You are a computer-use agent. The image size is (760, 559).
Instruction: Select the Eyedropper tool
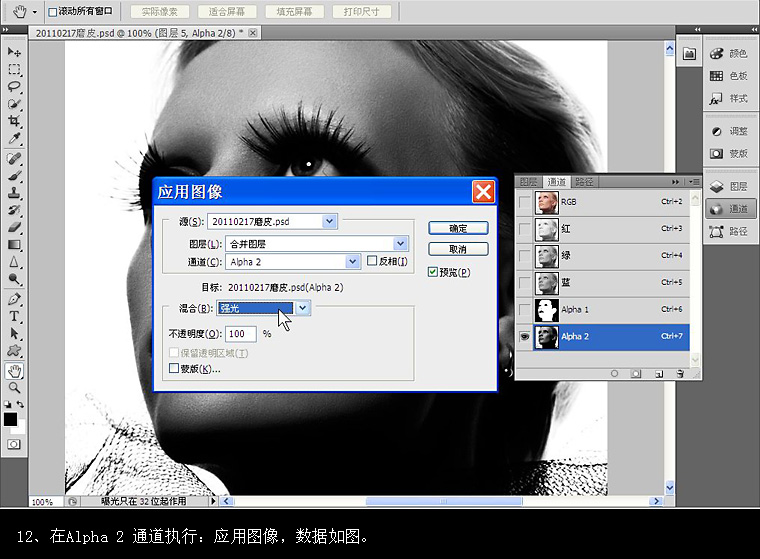click(14, 138)
